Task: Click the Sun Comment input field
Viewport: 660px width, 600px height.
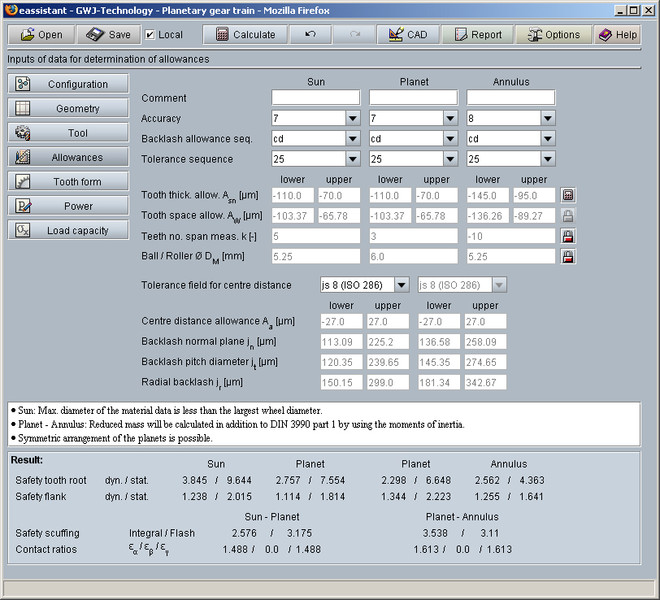Action: point(315,98)
